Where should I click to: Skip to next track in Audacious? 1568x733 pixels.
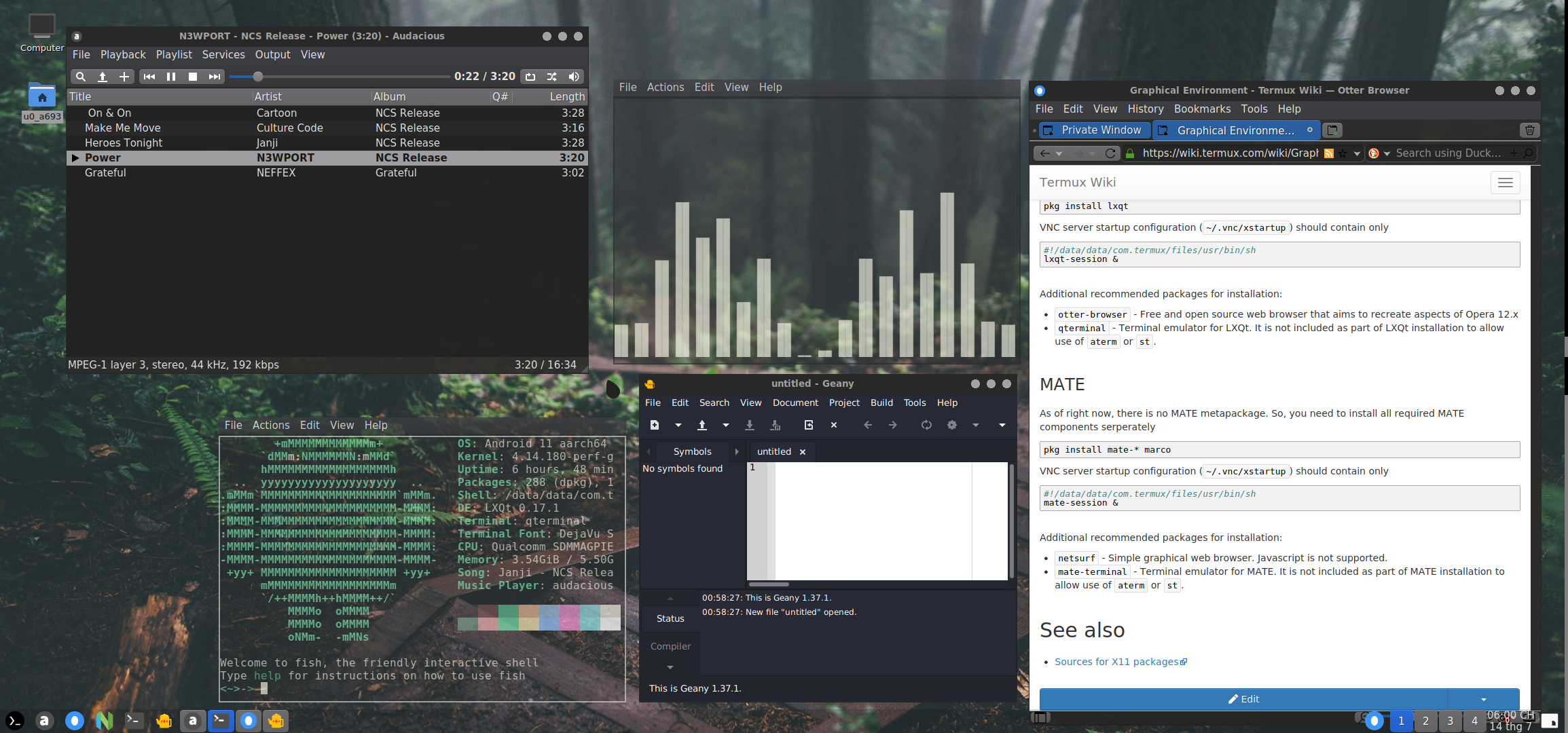point(215,77)
